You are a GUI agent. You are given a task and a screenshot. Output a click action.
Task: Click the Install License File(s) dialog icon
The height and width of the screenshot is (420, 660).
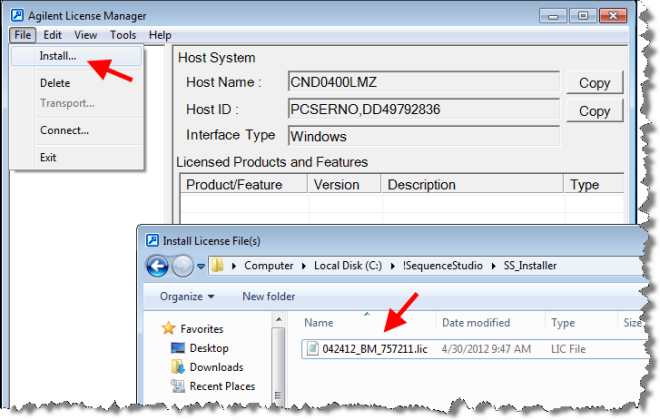152,240
